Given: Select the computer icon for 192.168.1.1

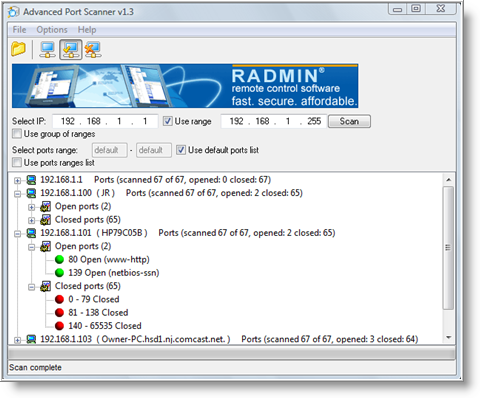Looking at the screenshot, I should tap(31, 180).
